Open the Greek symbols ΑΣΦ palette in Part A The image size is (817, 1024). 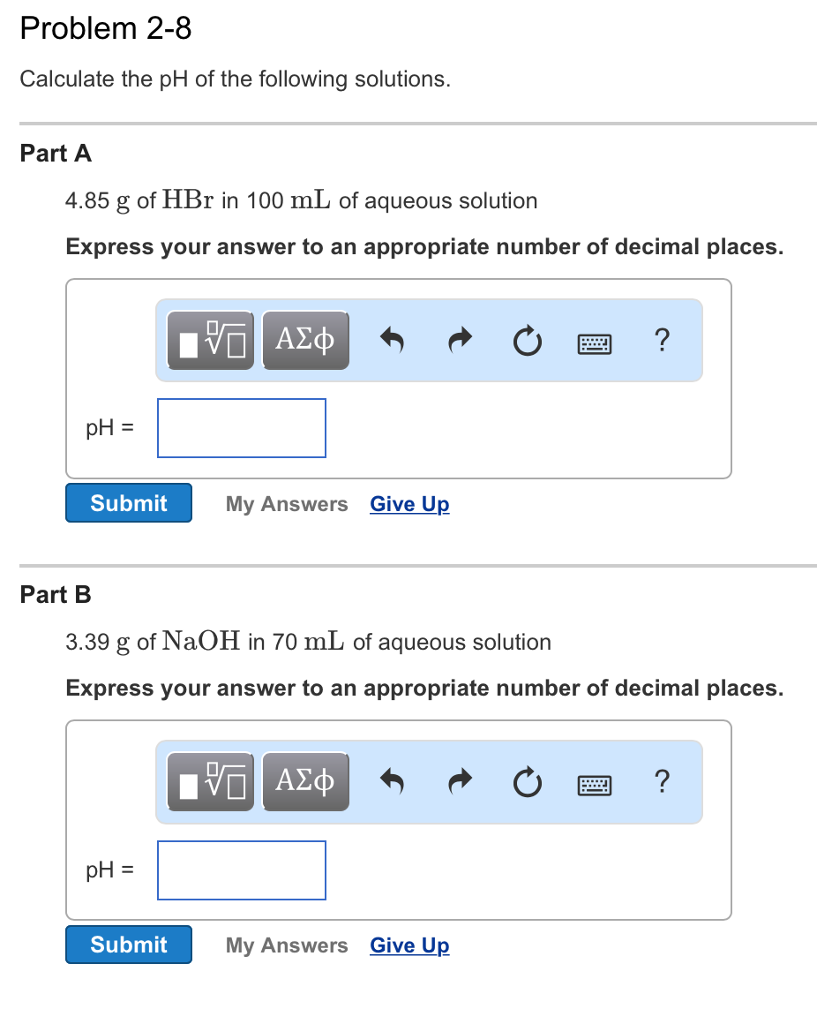pos(305,340)
